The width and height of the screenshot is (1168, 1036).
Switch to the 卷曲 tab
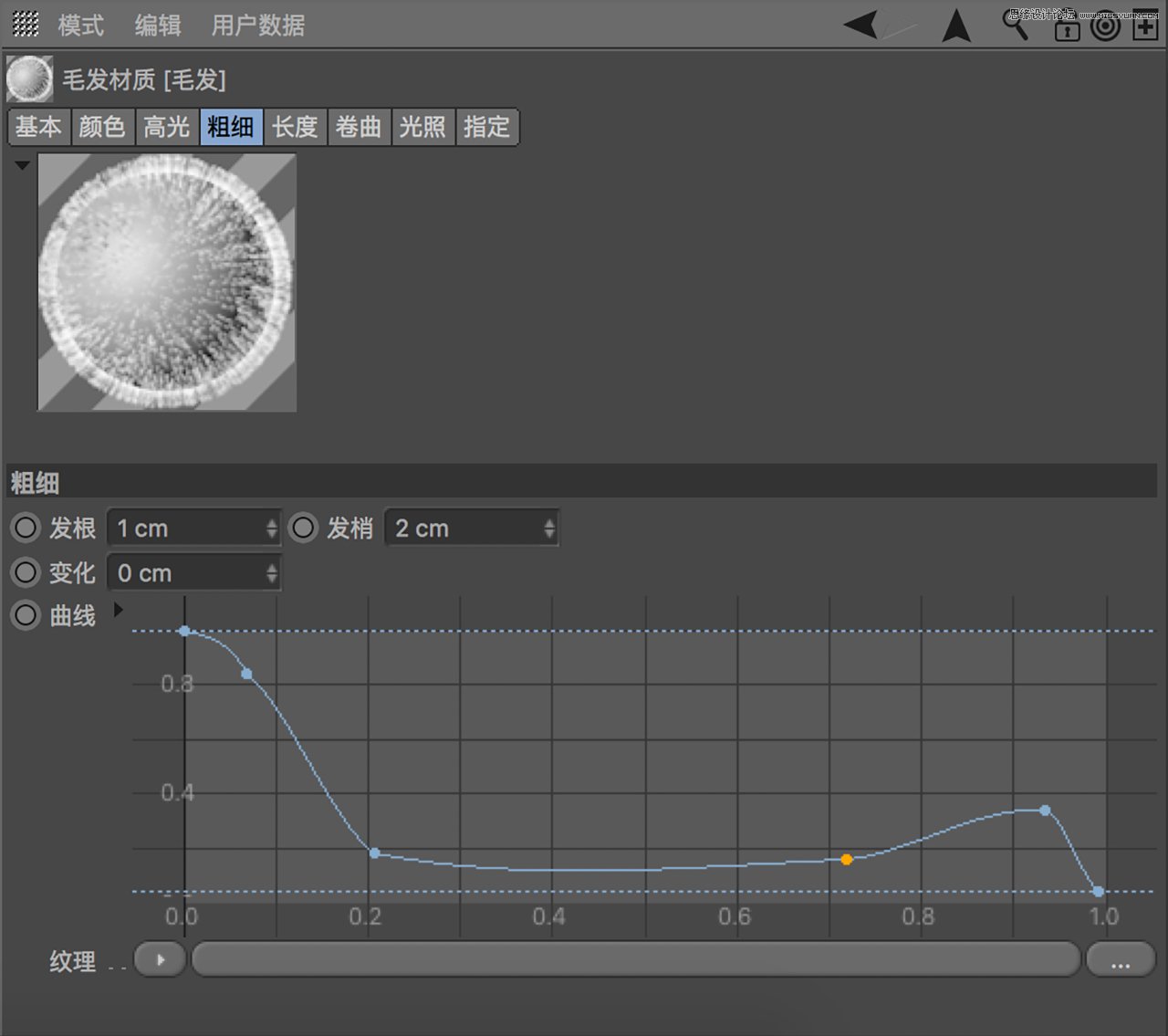(359, 127)
